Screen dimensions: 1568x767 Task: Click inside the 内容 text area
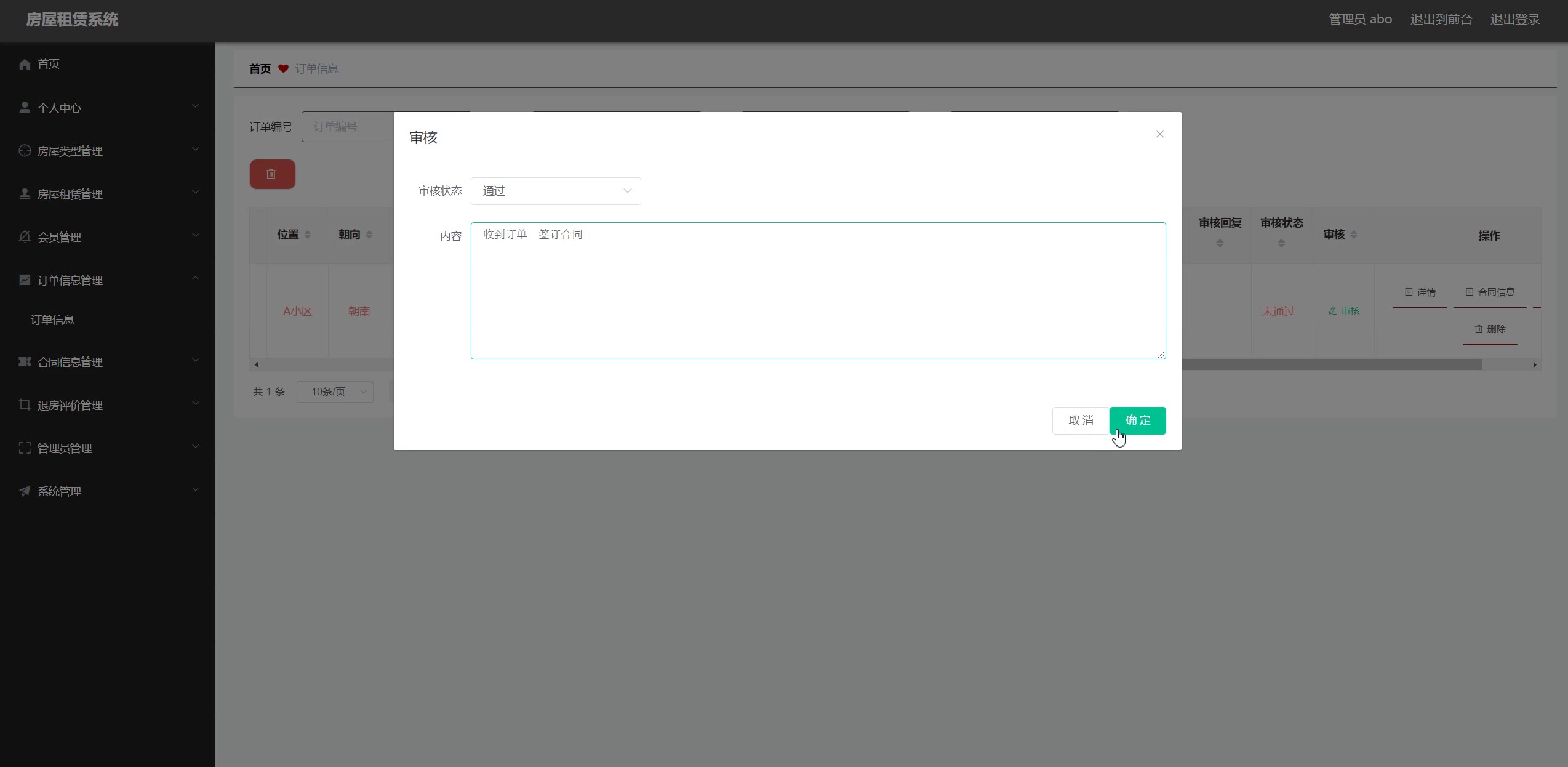[818, 291]
